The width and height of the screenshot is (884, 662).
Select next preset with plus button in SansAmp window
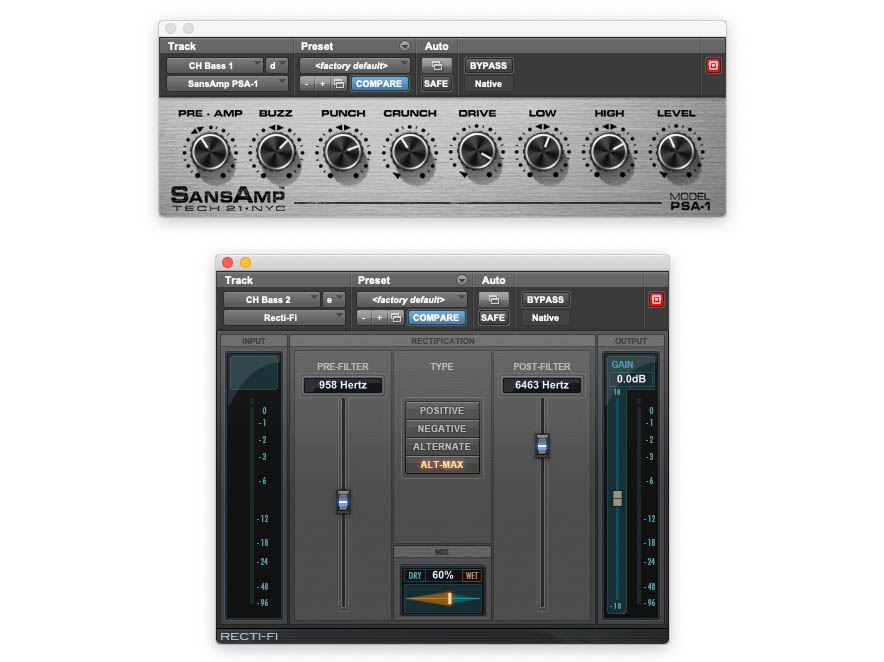pyautogui.click(x=322, y=83)
